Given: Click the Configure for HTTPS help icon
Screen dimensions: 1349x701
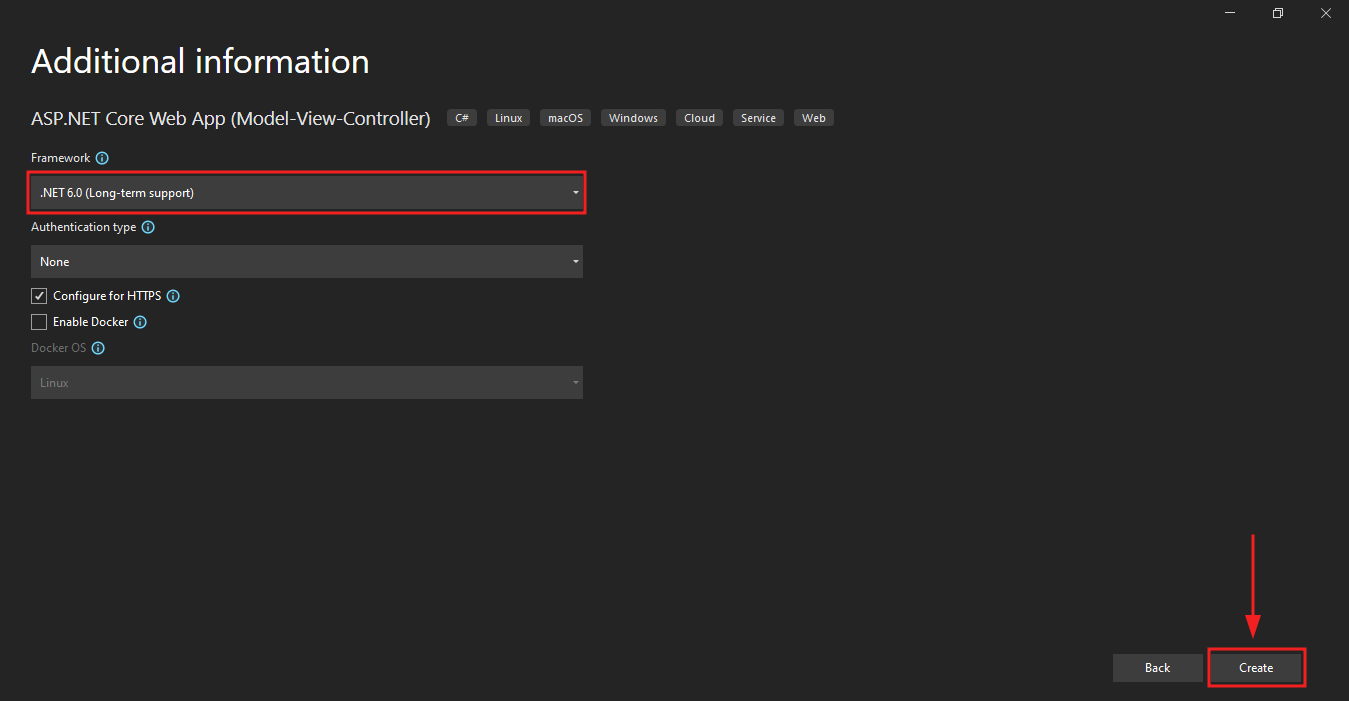Looking at the screenshot, I should 172,295.
